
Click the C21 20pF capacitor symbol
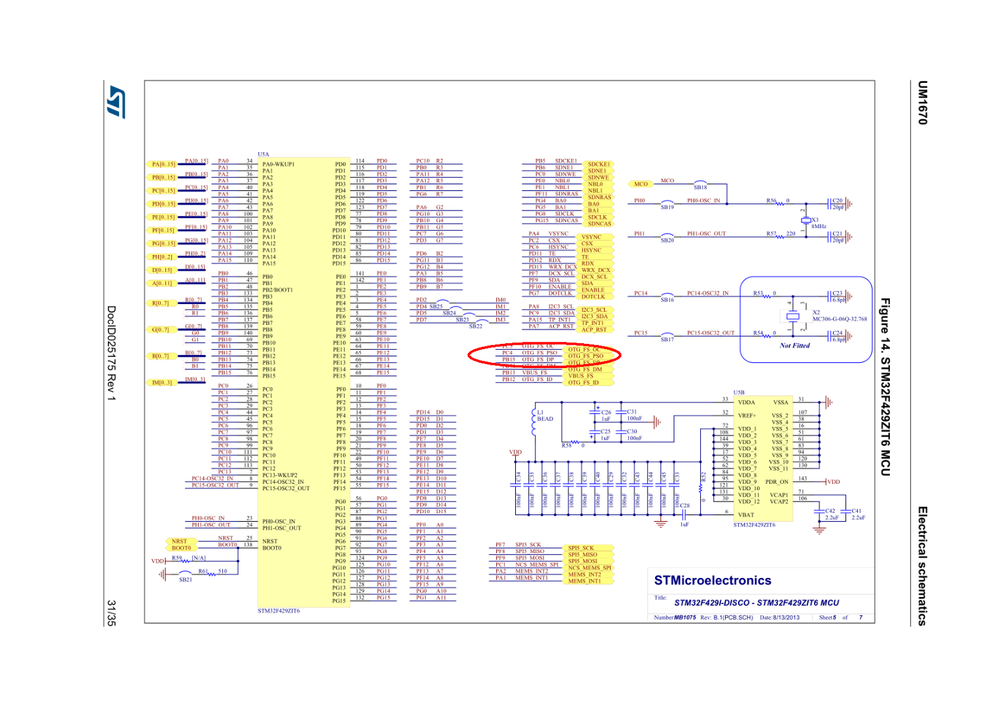(830, 237)
